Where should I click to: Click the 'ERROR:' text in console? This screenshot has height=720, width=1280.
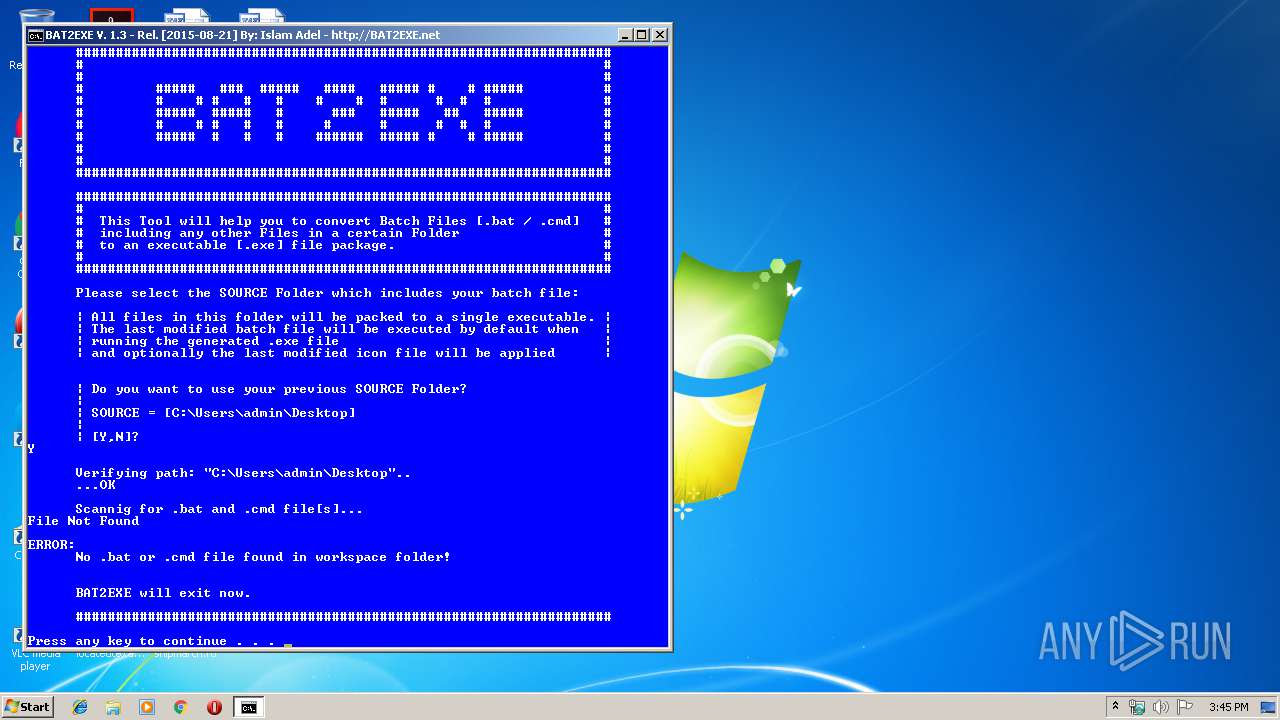pos(52,545)
